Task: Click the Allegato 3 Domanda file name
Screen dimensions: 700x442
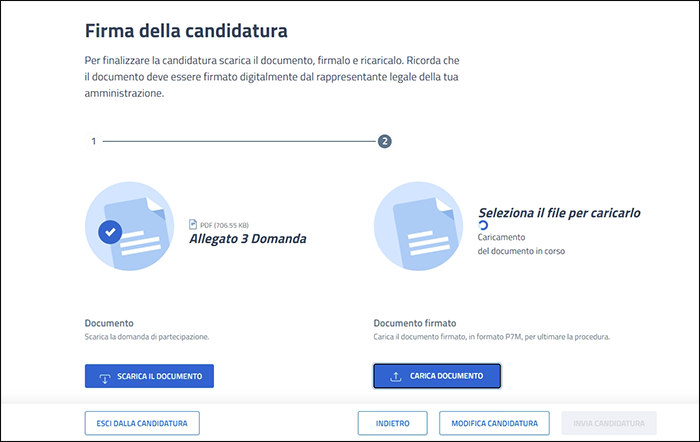Action: (x=248, y=239)
